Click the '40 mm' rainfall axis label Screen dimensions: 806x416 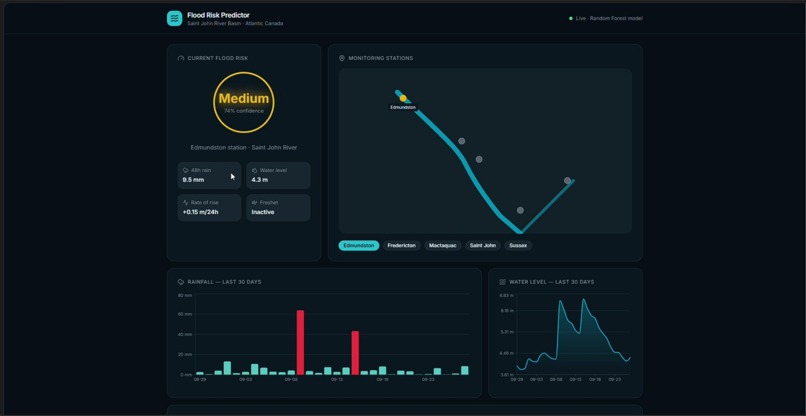pyautogui.click(x=185, y=334)
